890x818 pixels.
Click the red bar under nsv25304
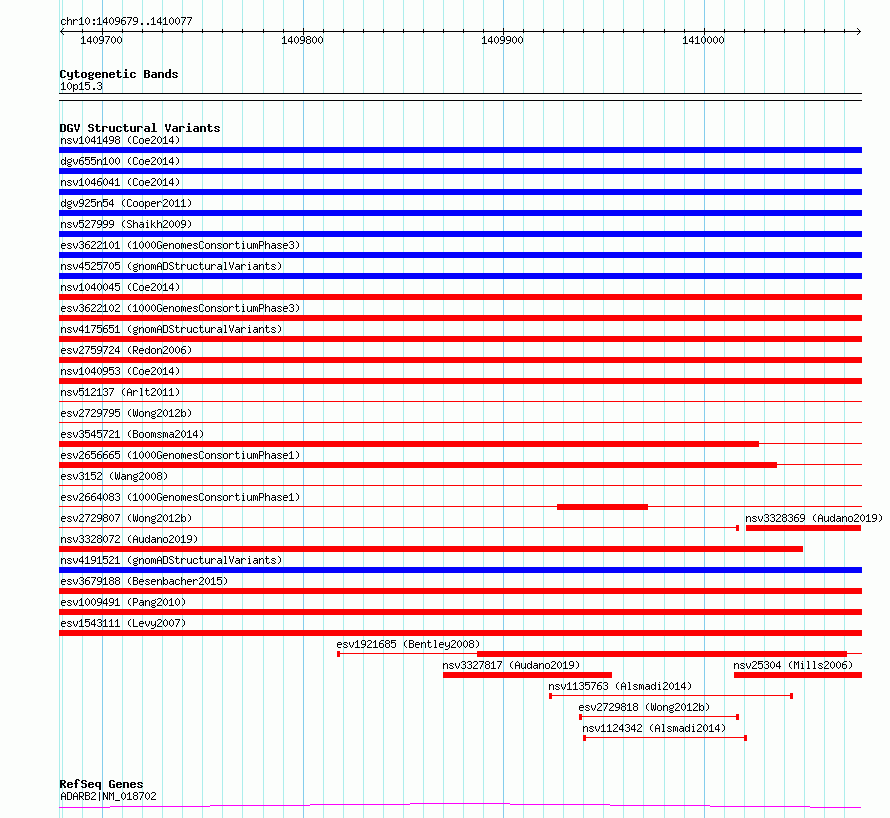click(798, 675)
